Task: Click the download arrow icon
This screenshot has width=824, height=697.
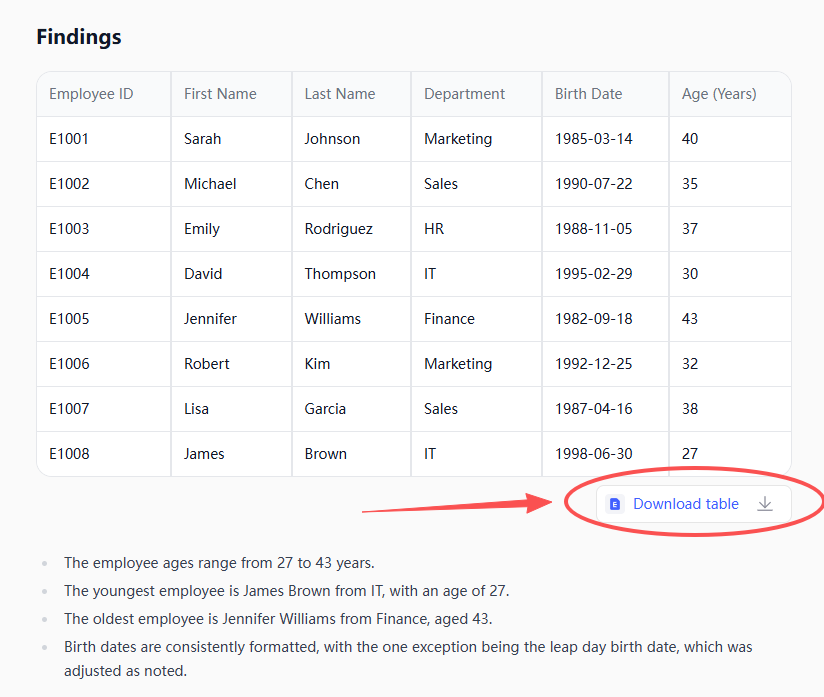Action: tap(765, 504)
